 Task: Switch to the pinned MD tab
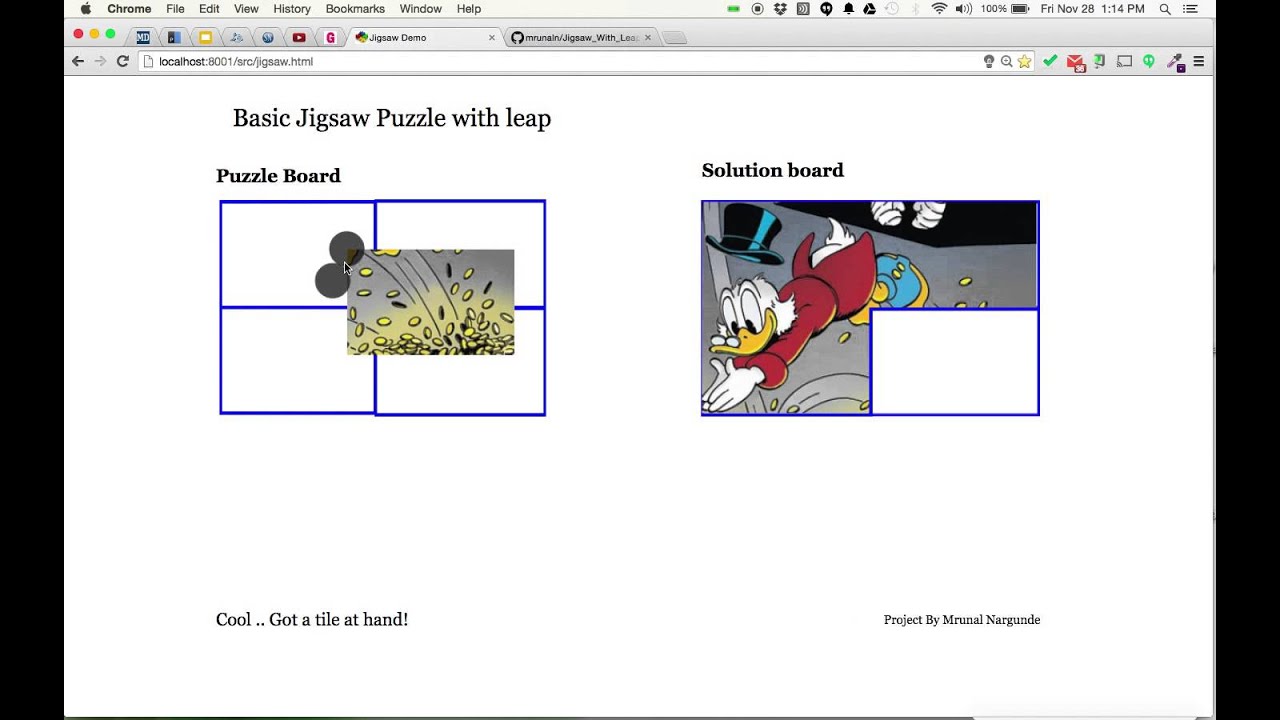(x=143, y=38)
